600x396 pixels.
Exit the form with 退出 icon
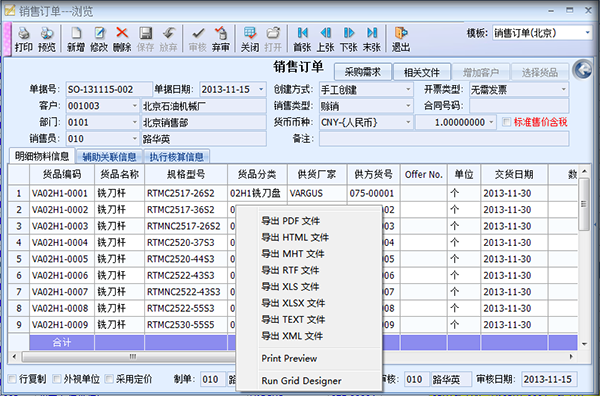pos(401,33)
